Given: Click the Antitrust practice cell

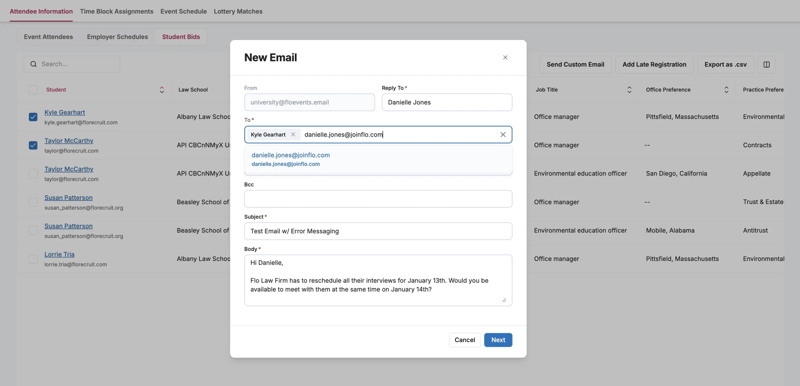Looking at the screenshot, I should [755, 230].
